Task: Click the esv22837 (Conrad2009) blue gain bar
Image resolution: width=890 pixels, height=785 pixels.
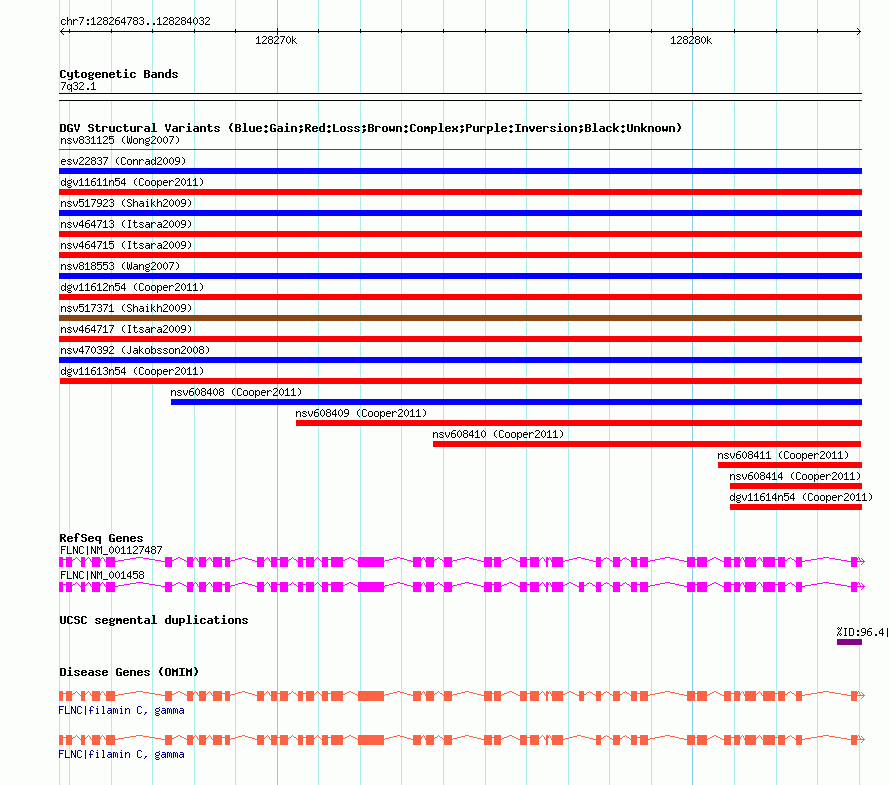Action: click(460, 171)
